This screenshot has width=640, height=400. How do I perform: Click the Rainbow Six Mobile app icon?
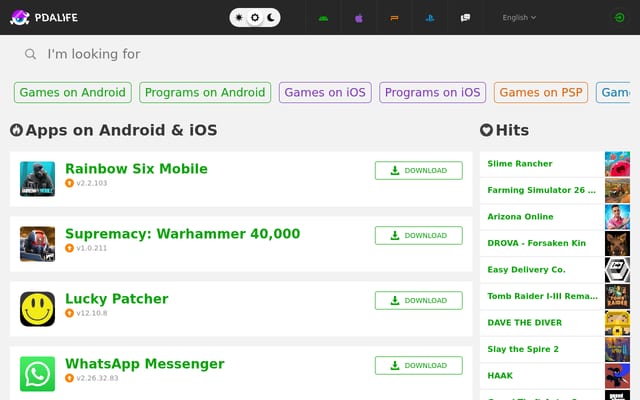pos(38,179)
